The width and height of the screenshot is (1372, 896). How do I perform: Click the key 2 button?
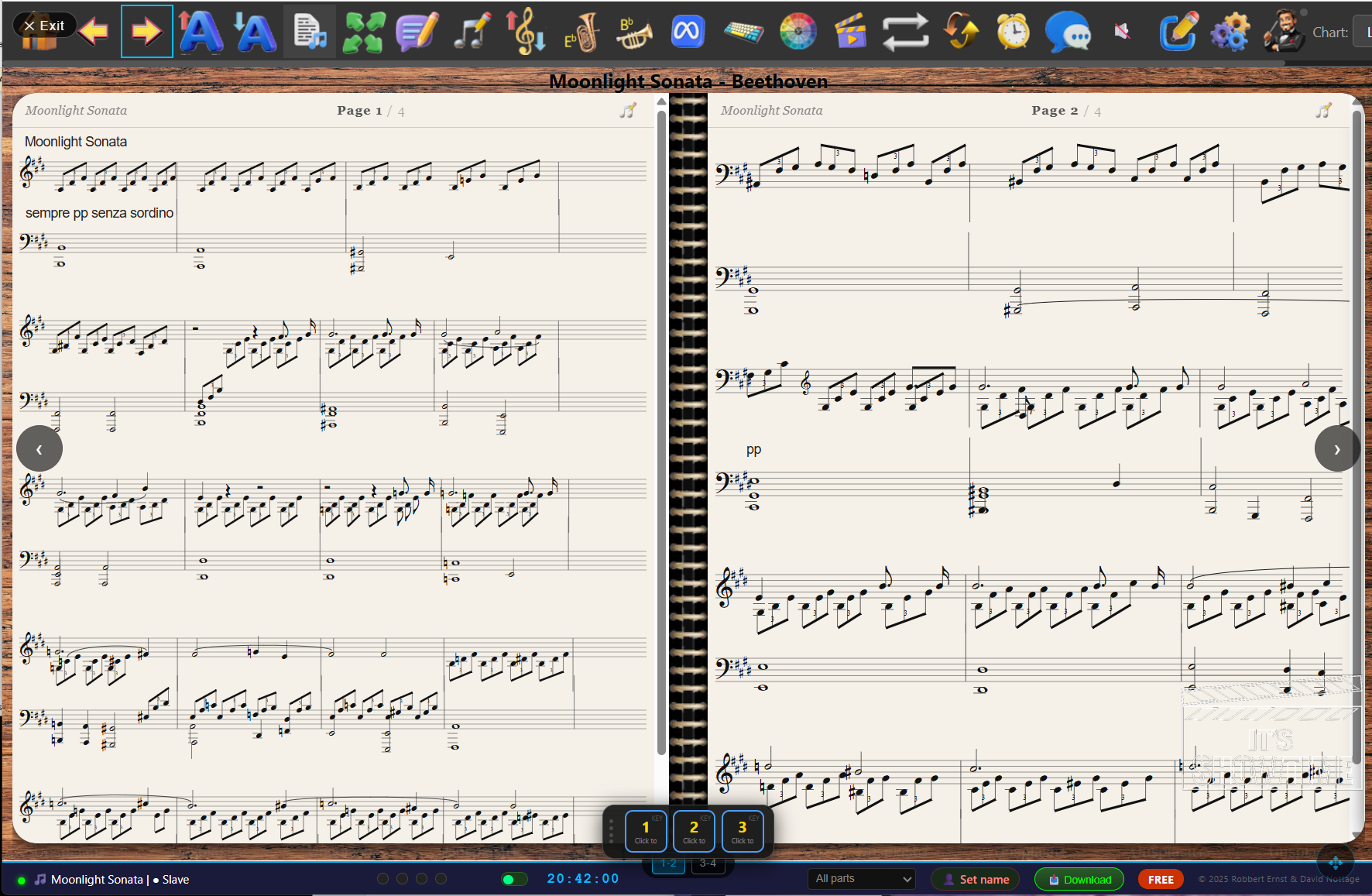694,831
